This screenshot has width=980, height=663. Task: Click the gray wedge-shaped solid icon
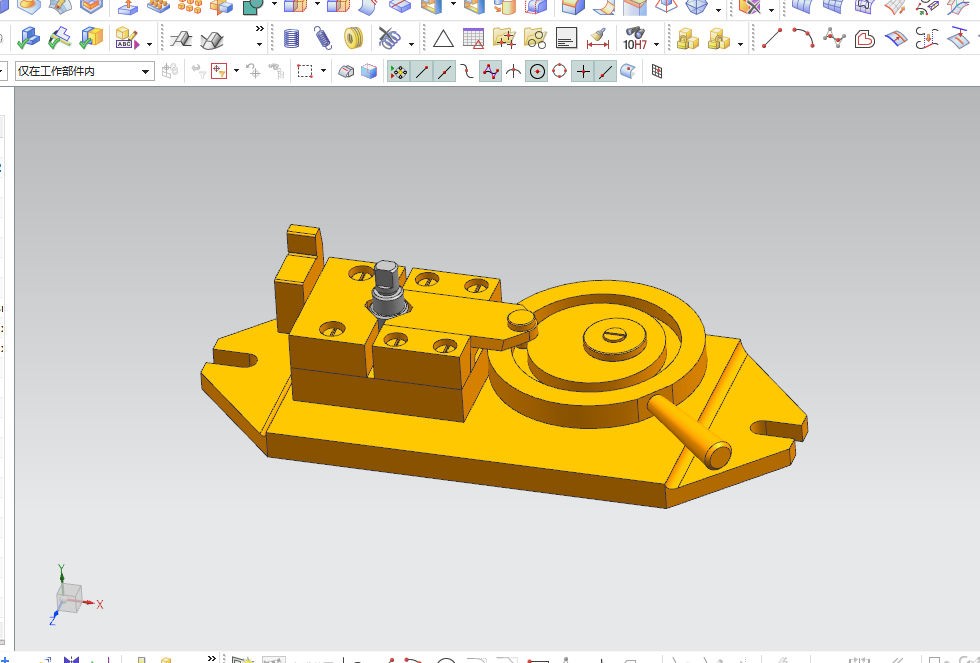click(x=346, y=71)
